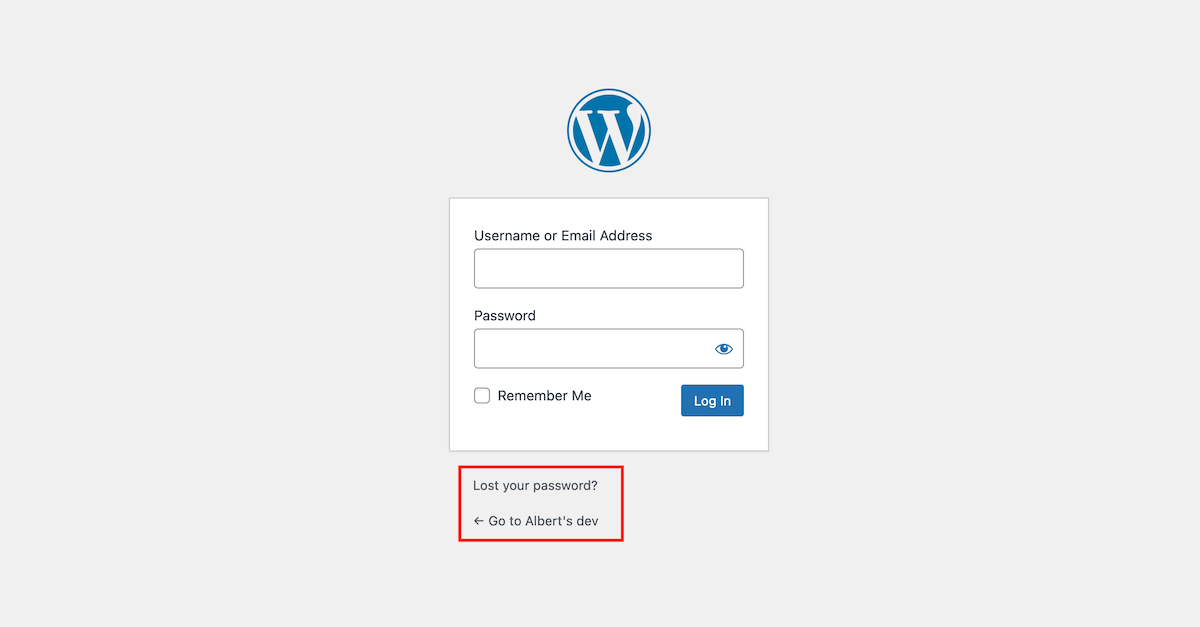This screenshot has width=1200, height=627.
Task: Enable the Remember Me option
Action: pos(482,396)
